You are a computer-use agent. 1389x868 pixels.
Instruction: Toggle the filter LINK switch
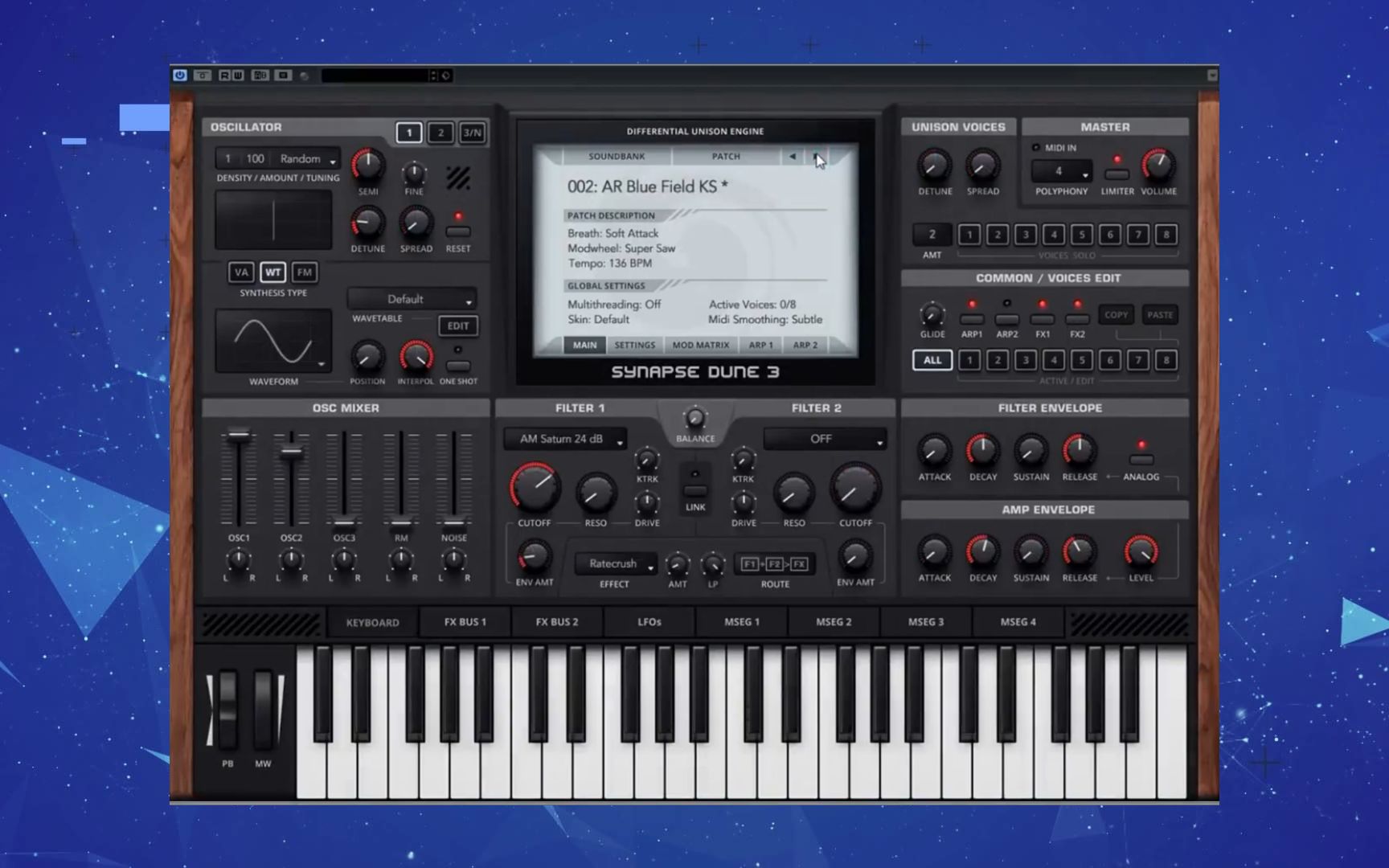[x=695, y=490]
